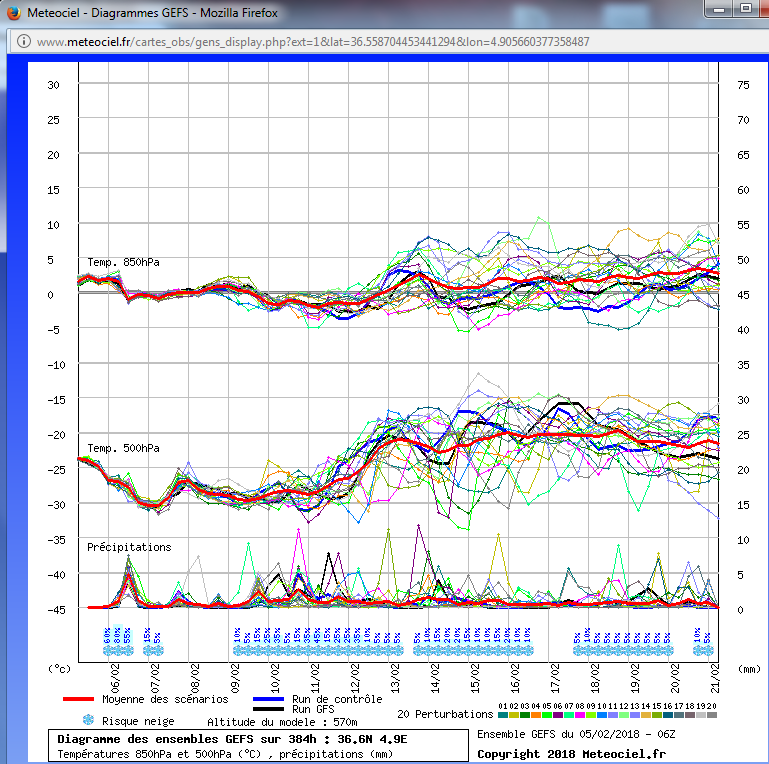
Task: Click the 'Risque neige' legend label
Action: [138, 721]
